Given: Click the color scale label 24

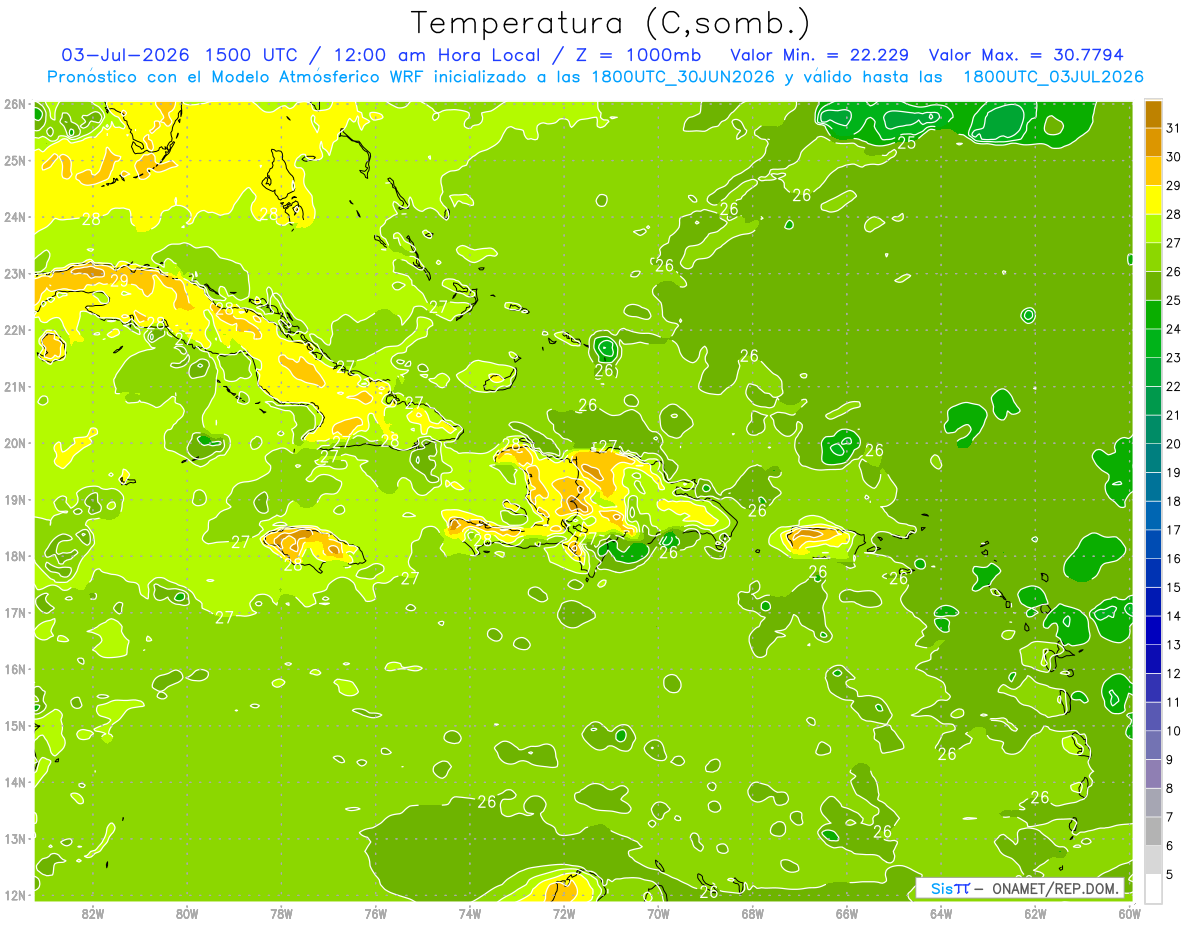Looking at the screenshot, I should pyautogui.click(x=1174, y=328).
